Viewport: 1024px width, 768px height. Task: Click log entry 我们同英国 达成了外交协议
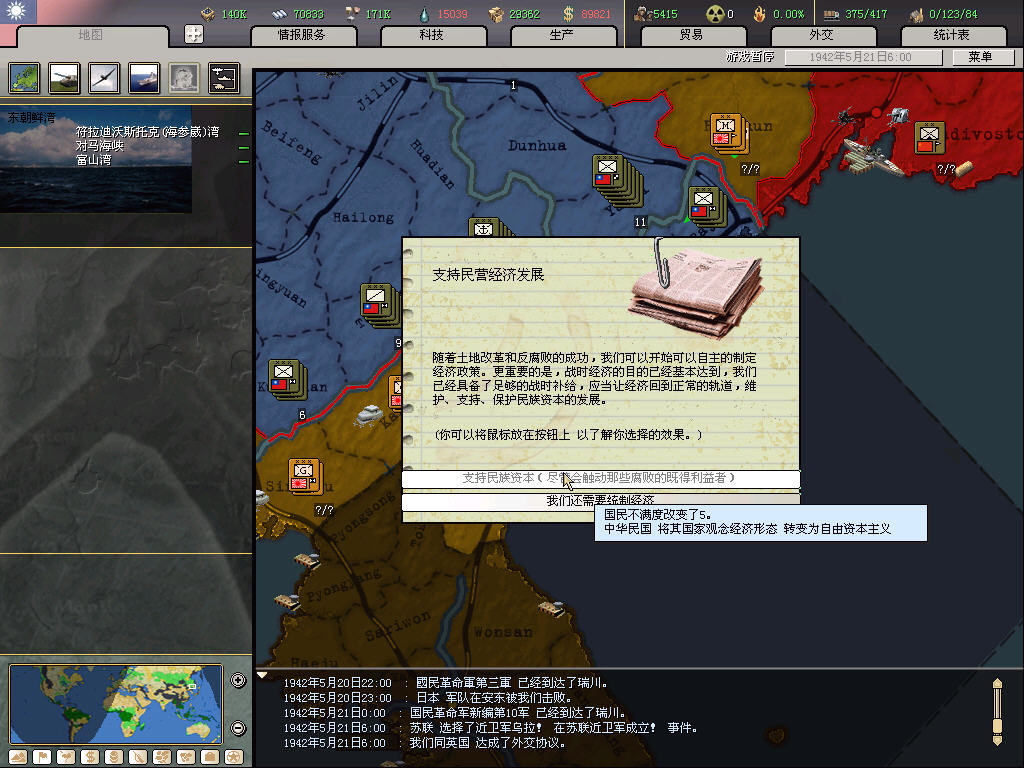487,743
